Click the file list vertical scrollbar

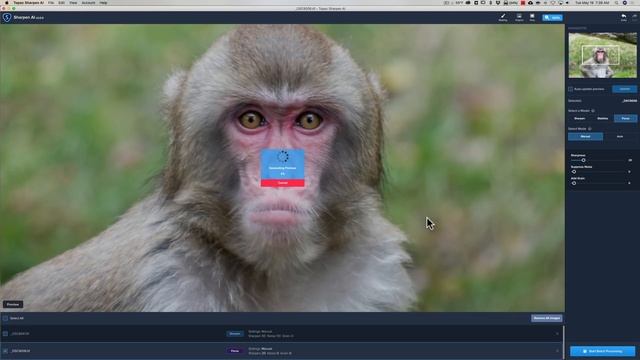coord(564,342)
